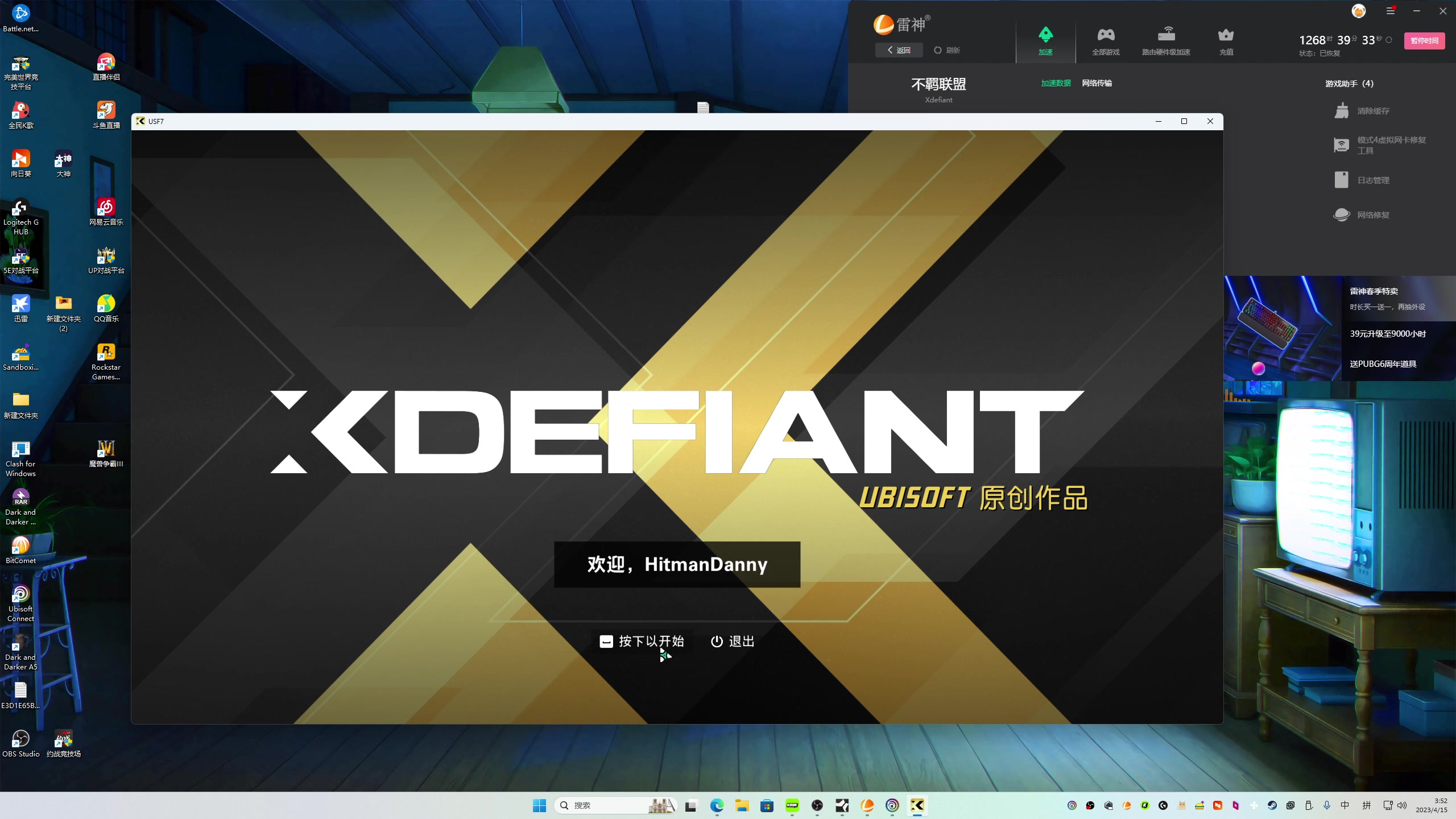Select the Clash for Windows desktop icon
This screenshot has width=1456, height=819.
[21, 458]
